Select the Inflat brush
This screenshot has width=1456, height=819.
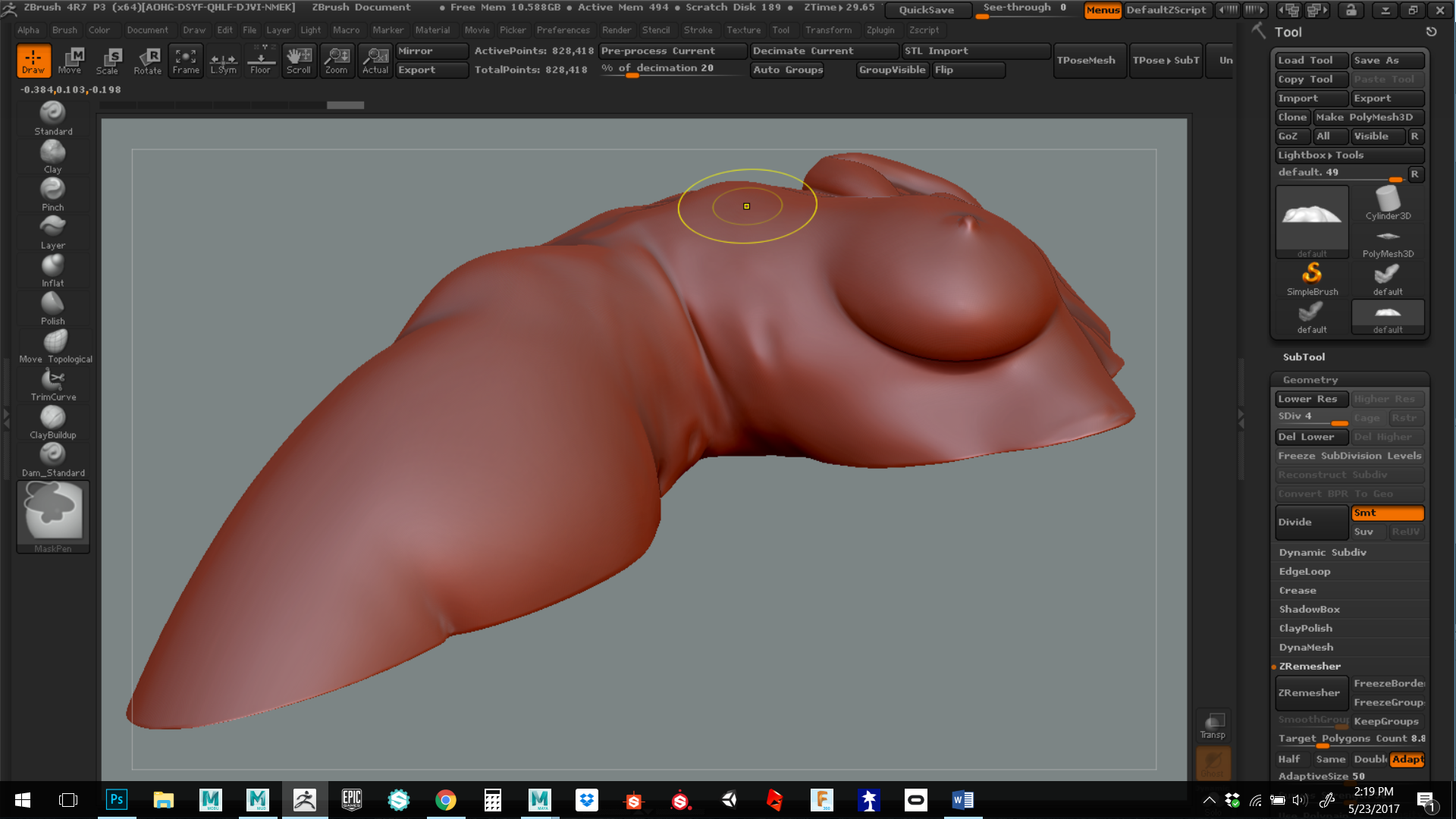pos(53,270)
